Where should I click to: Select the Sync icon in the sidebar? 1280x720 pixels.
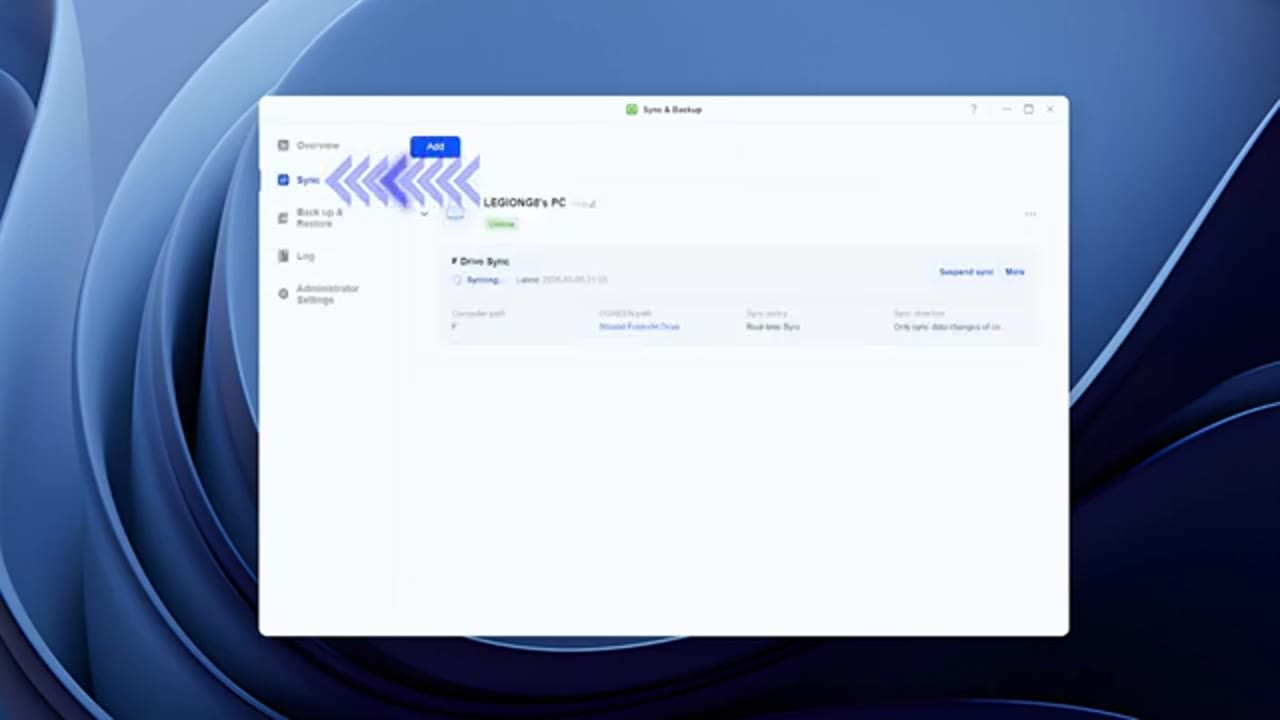[283, 180]
